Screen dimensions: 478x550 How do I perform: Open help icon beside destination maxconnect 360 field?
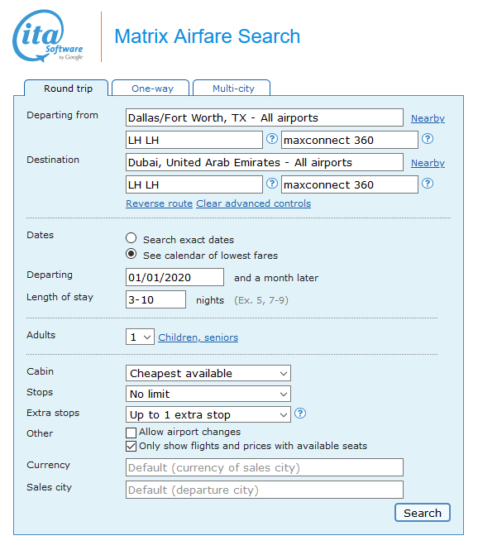pyautogui.click(x=427, y=183)
